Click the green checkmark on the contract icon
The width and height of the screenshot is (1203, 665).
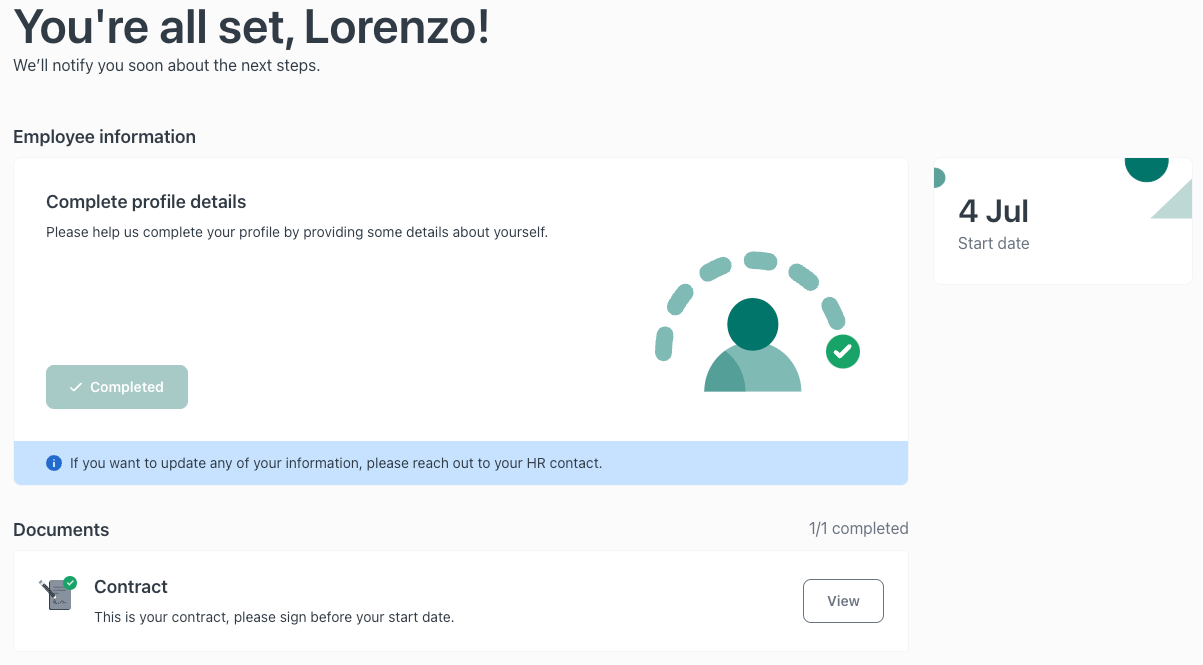click(70, 581)
